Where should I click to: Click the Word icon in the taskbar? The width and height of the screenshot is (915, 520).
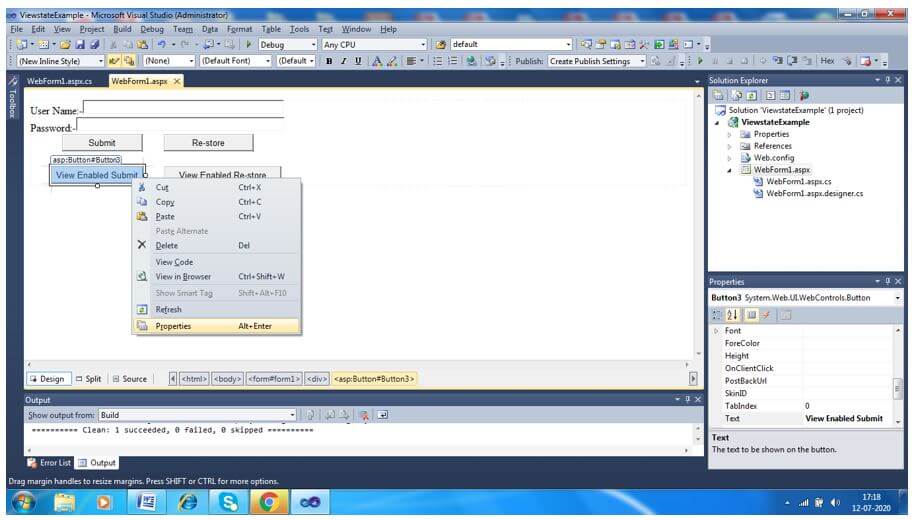tap(146, 502)
